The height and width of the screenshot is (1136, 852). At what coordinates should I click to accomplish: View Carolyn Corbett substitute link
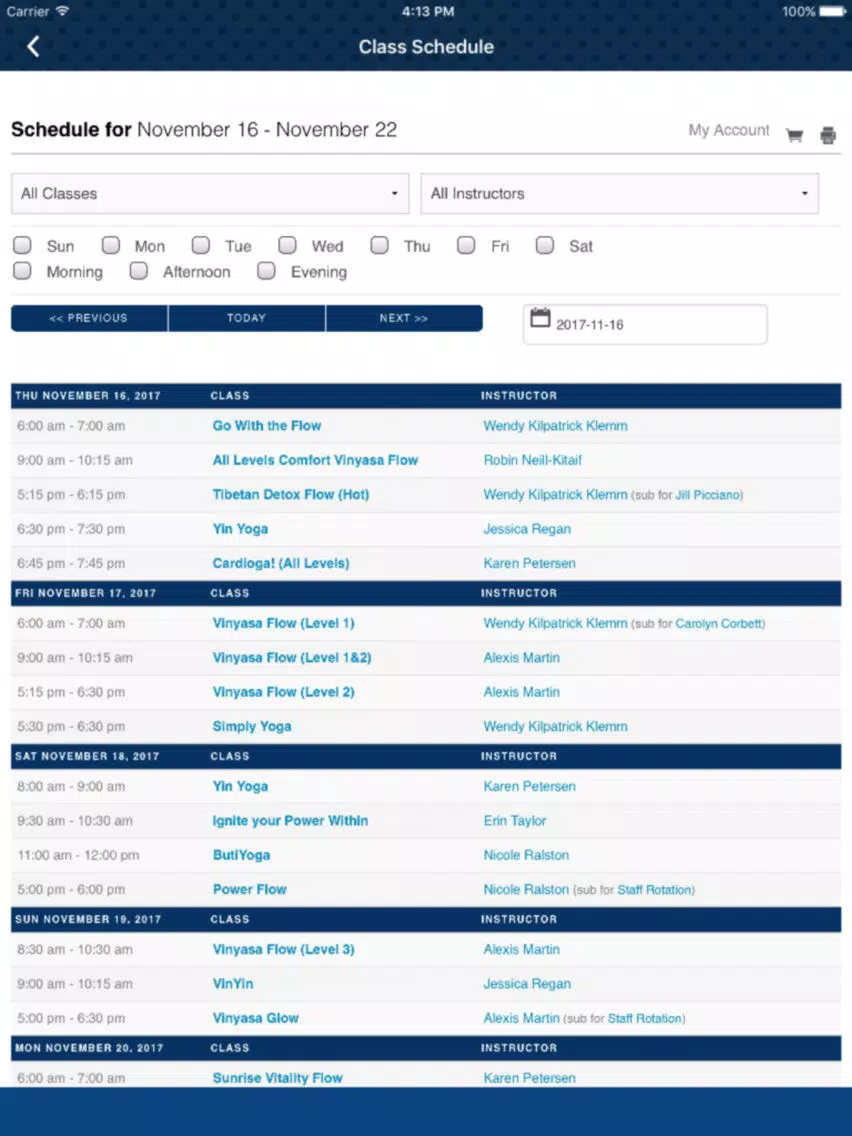[x=719, y=624]
